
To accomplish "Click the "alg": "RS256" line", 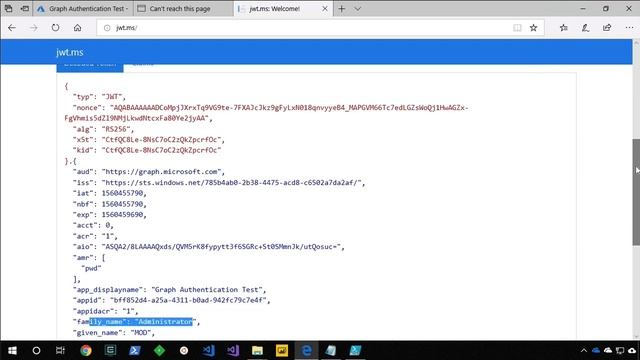I will click(x=103, y=129).
